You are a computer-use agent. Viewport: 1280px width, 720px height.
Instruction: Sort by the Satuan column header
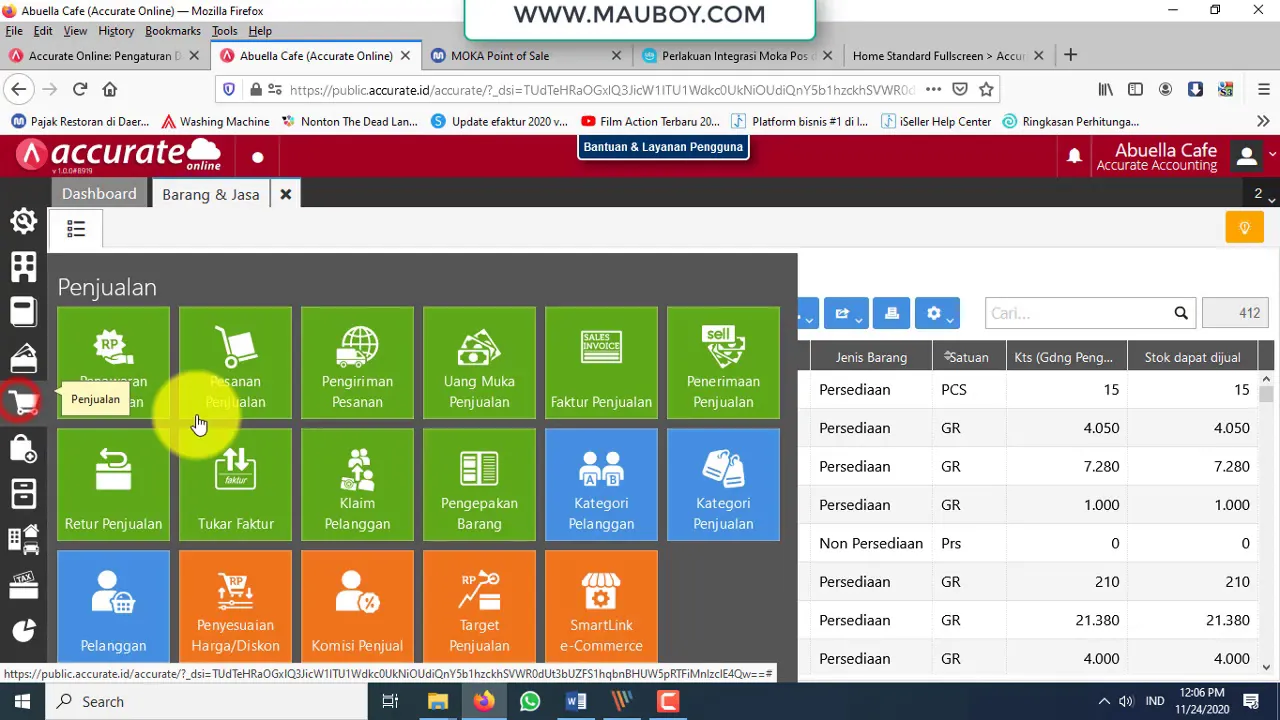[966, 357]
